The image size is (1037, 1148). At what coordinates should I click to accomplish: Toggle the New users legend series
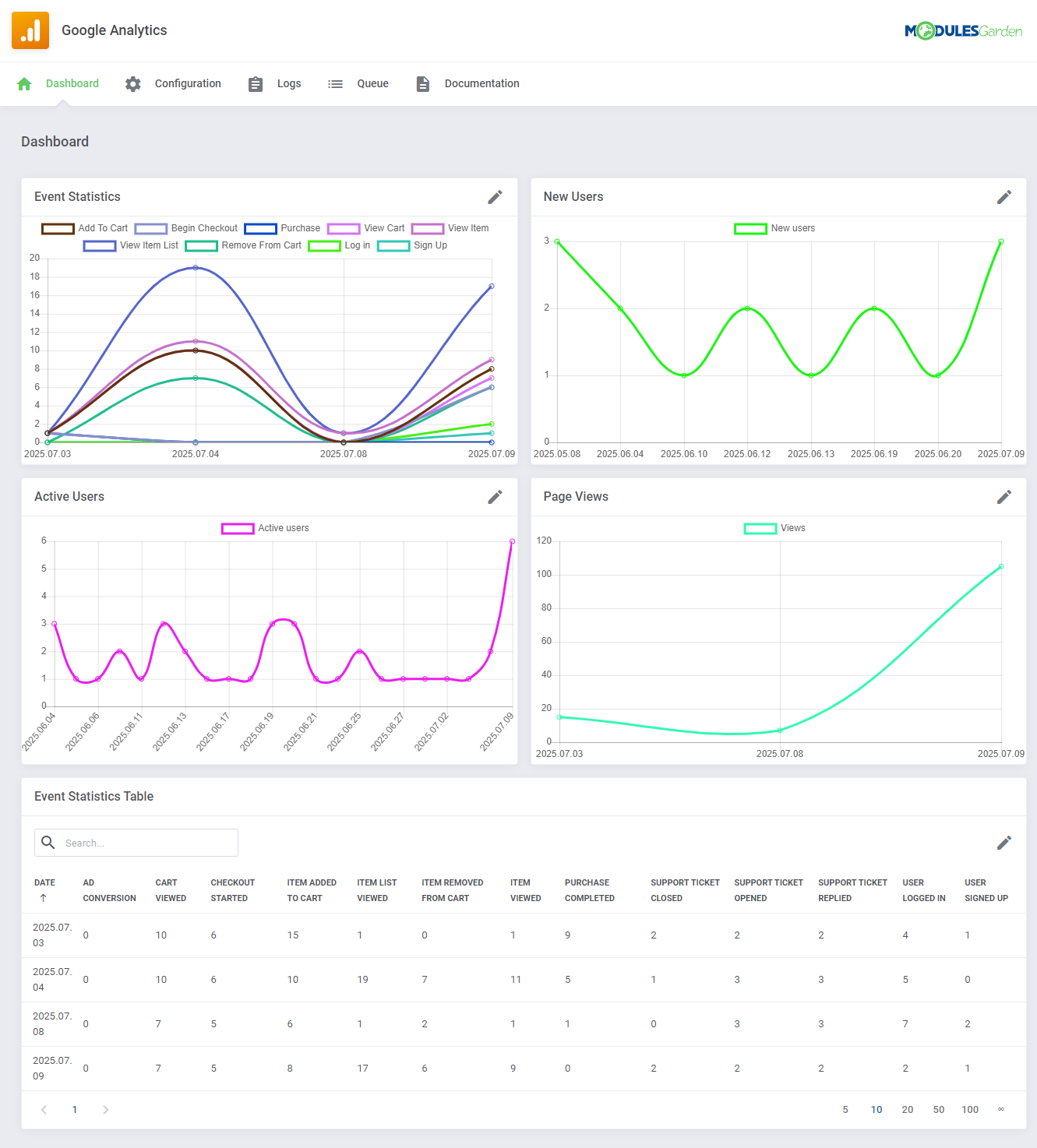[774, 228]
